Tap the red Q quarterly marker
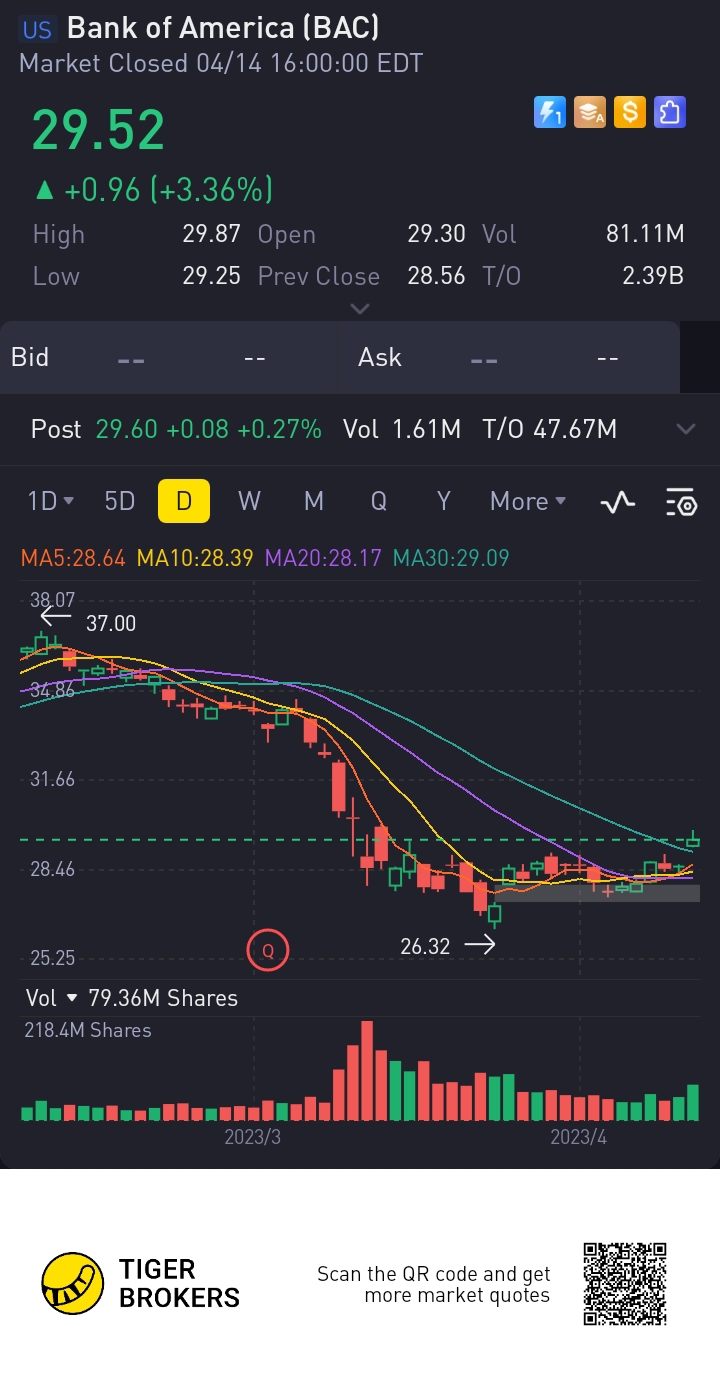Screen dimensions: 720x1399 (268, 950)
